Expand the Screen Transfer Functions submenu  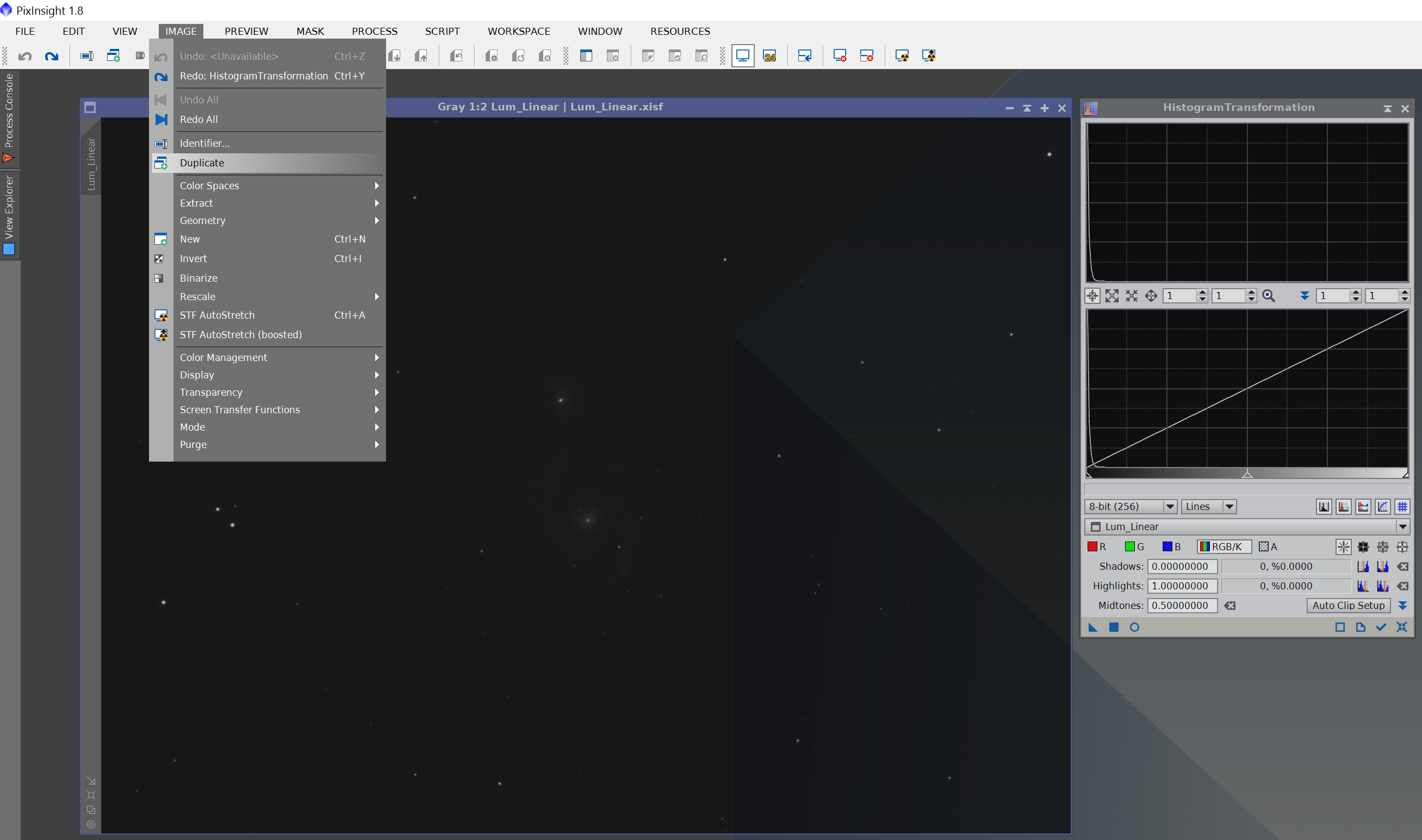pos(268,409)
